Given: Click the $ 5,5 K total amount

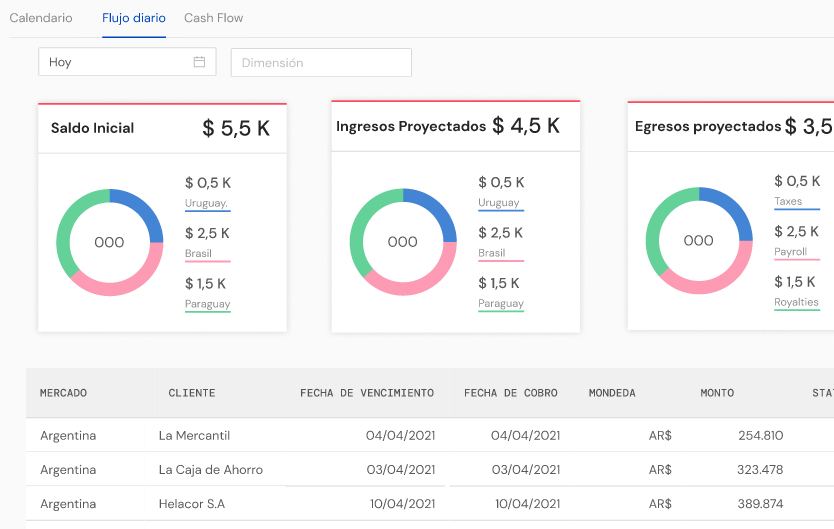Looking at the screenshot, I should coord(236,128).
